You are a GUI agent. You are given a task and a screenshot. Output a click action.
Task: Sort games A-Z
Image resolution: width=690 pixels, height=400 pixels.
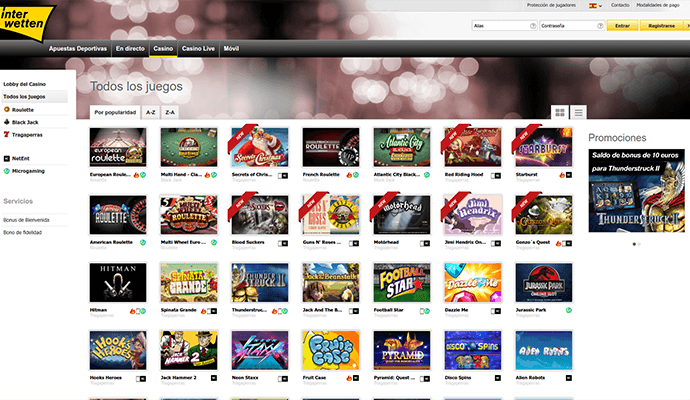pyautogui.click(x=150, y=113)
